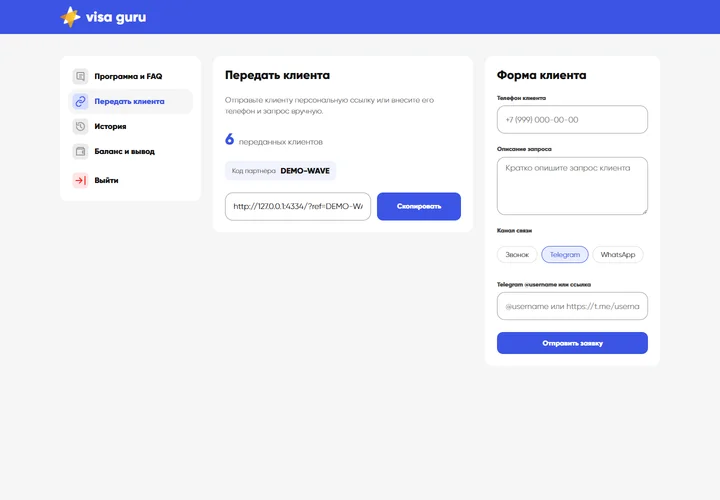Choose WhatsApp as contact channel
720x500 pixels.
click(618, 254)
